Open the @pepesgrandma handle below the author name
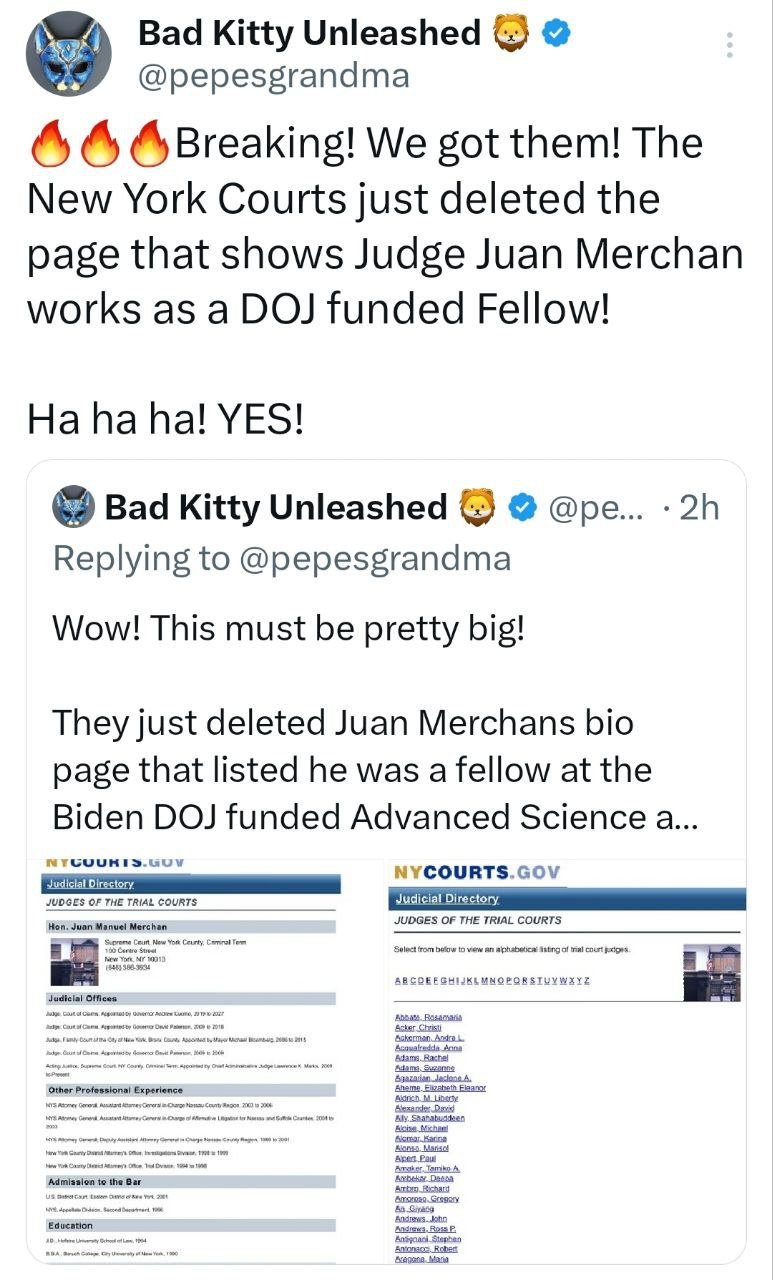 point(273,76)
